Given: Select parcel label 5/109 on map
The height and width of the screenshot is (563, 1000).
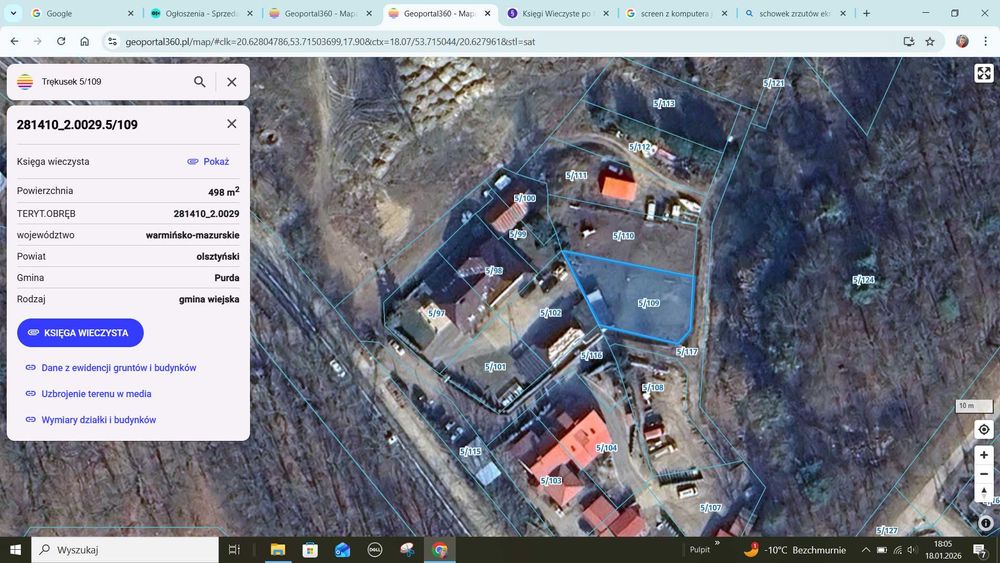Looking at the screenshot, I should coord(649,303).
